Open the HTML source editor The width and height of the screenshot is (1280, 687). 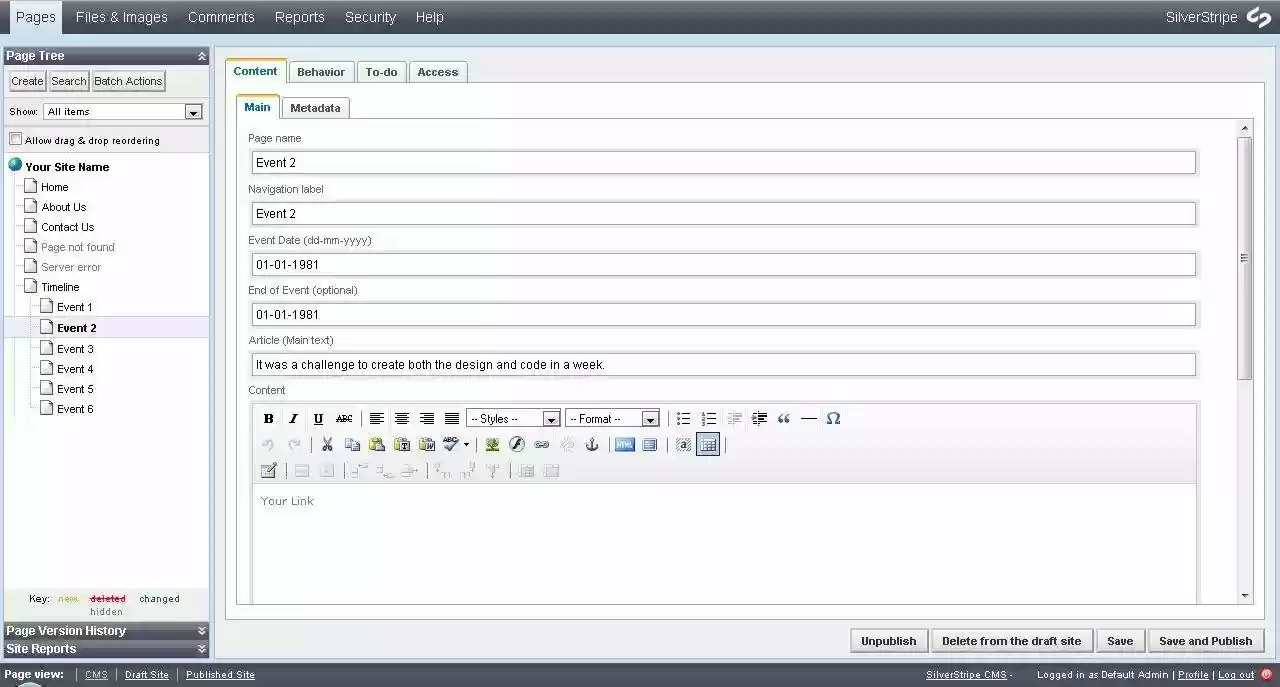(x=624, y=444)
